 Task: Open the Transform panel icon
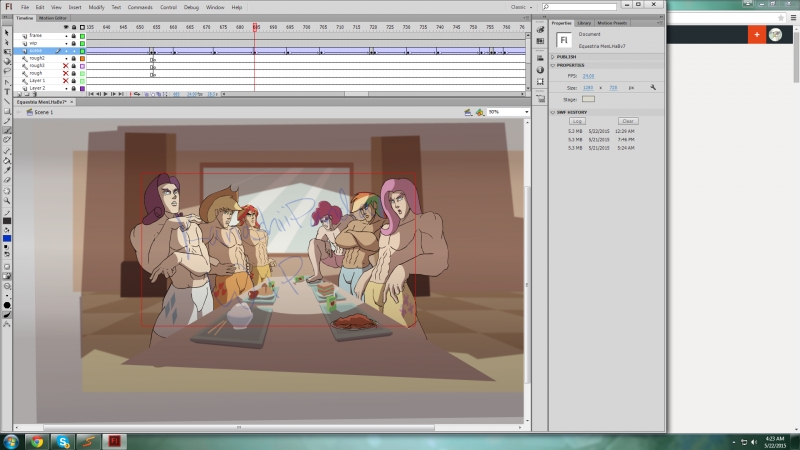click(x=540, y=82)
